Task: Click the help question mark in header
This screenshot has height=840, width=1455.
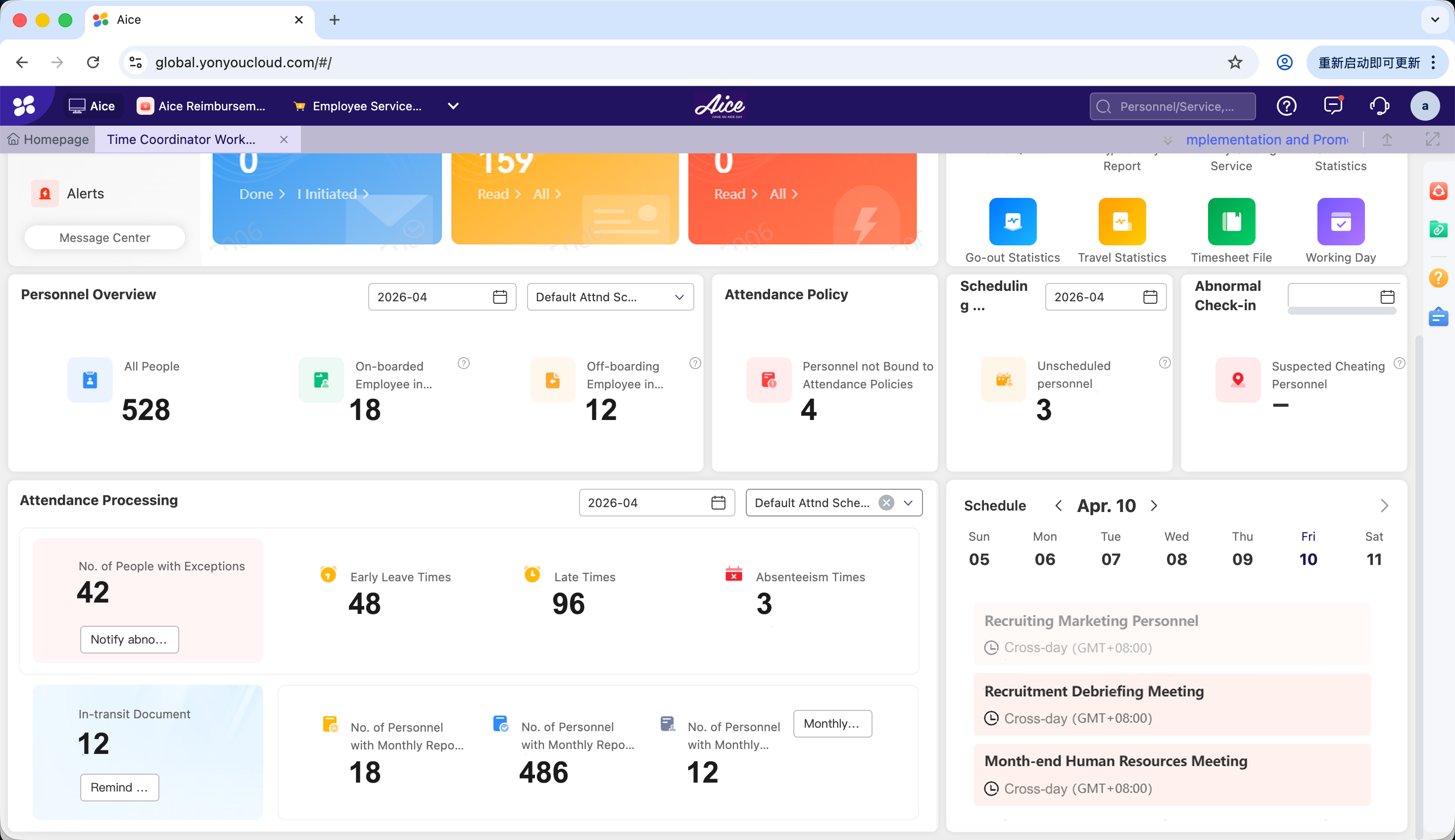Action: tap(1286, 106)
